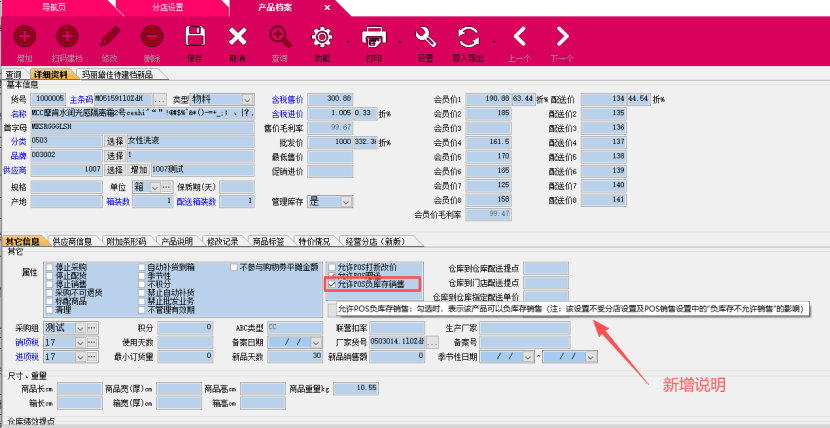Click 增加 button in the 供应商 row

tap(139, 170)
